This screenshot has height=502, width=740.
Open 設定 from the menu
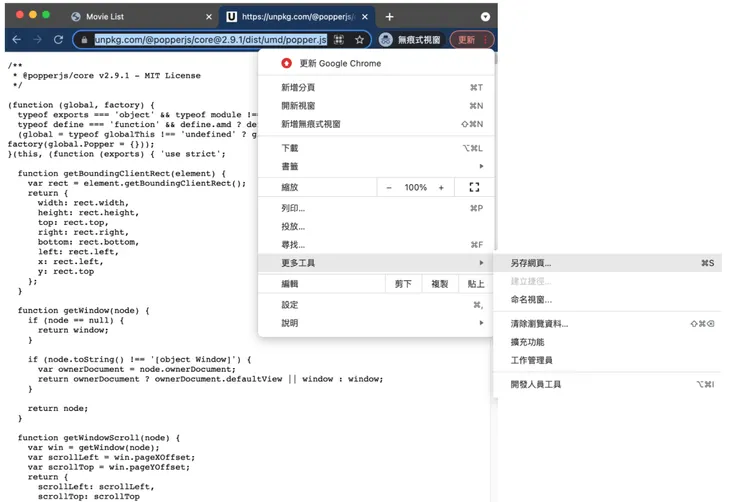coord(376,305)
